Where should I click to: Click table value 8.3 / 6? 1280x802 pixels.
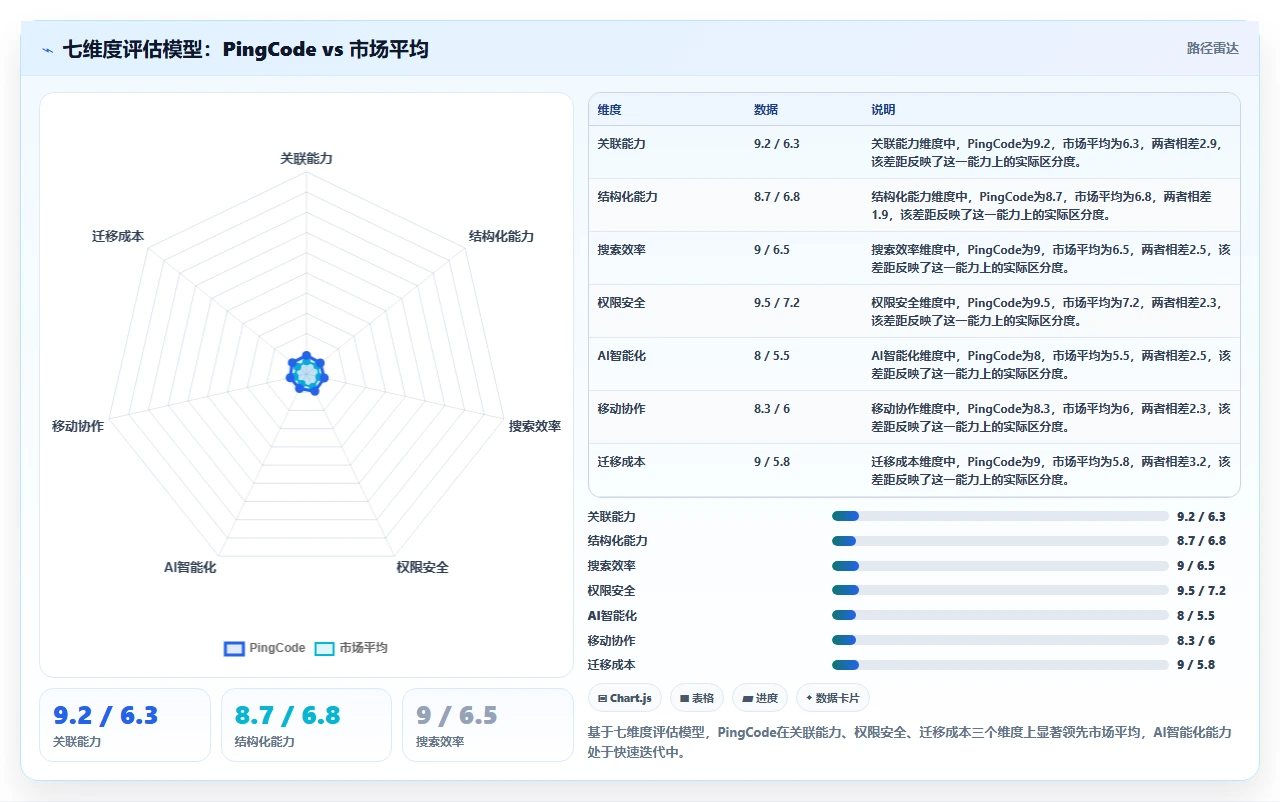click(x=772, y=409)
